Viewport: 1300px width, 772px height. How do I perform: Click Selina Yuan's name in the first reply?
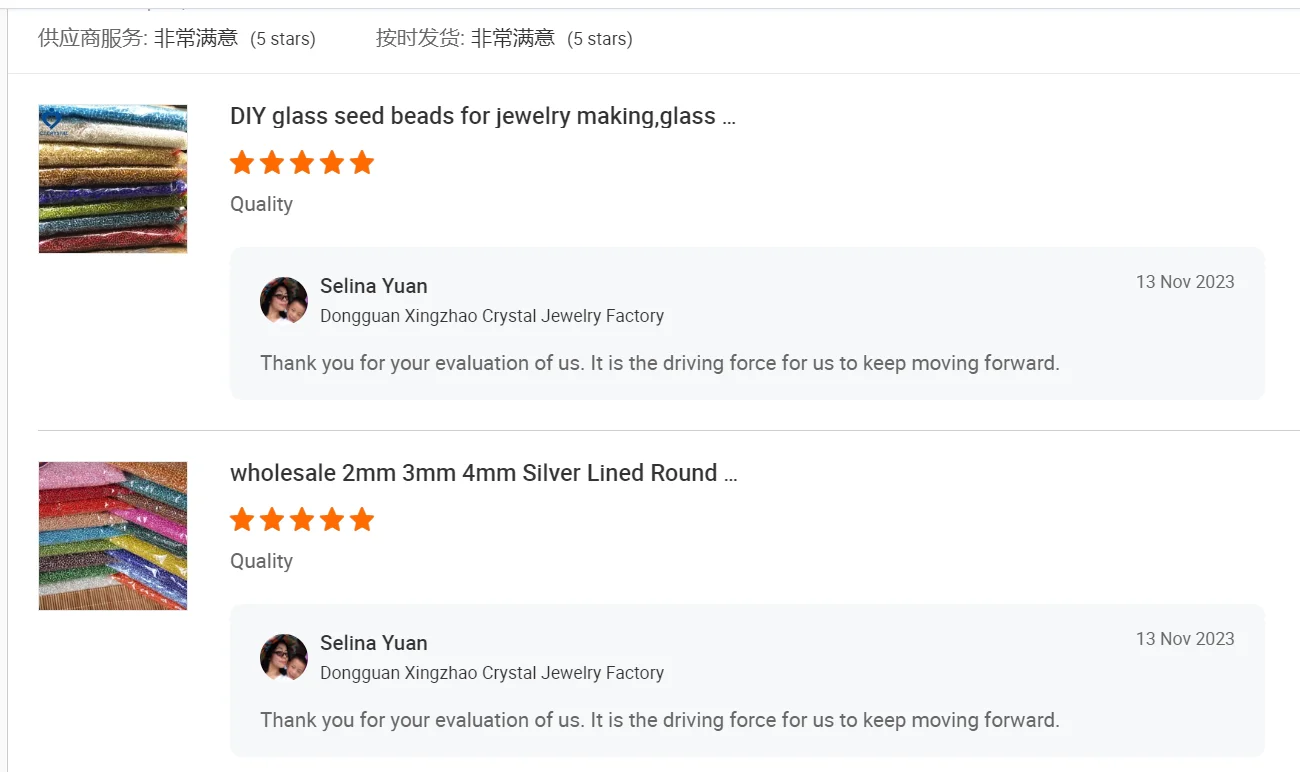(x=373, y=286)
